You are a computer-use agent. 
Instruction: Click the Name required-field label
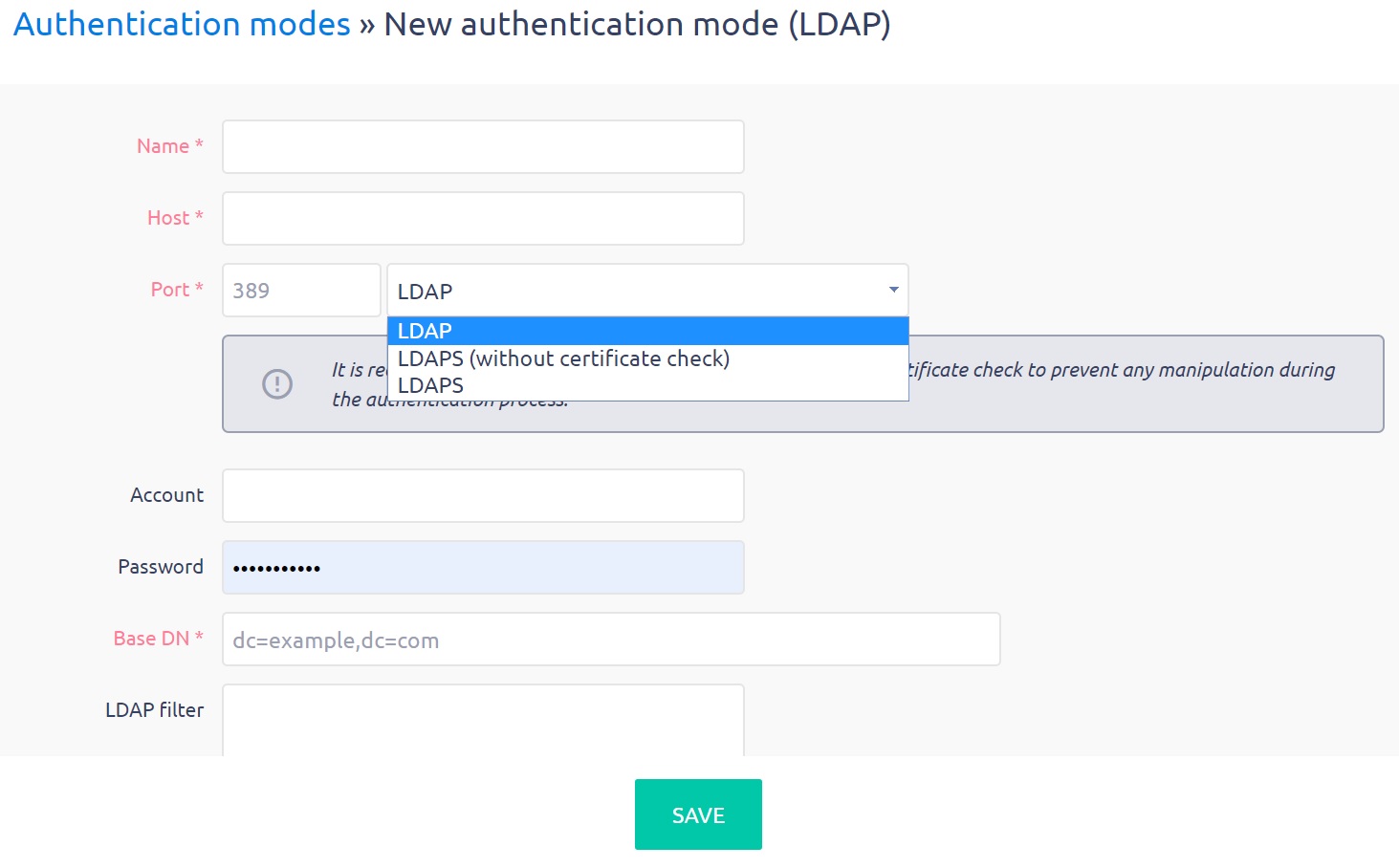click(168, 145)
